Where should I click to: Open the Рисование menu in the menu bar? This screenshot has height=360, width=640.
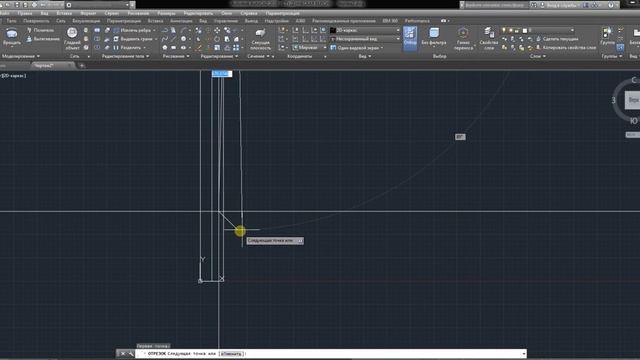pos(138,13)
